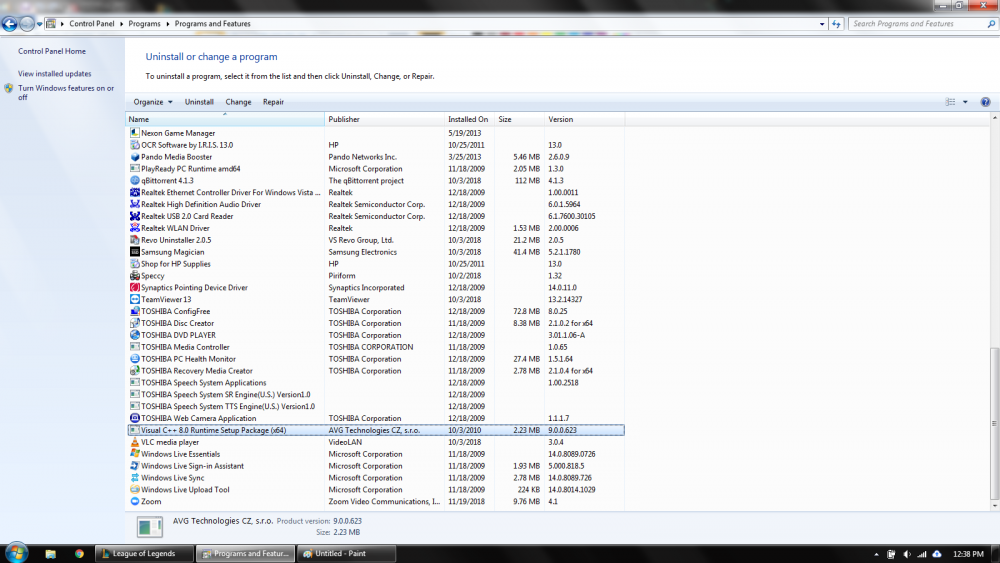Open the view options dropdown arrow
This screenshot has height=563, width=1000.
coord(965,102)
